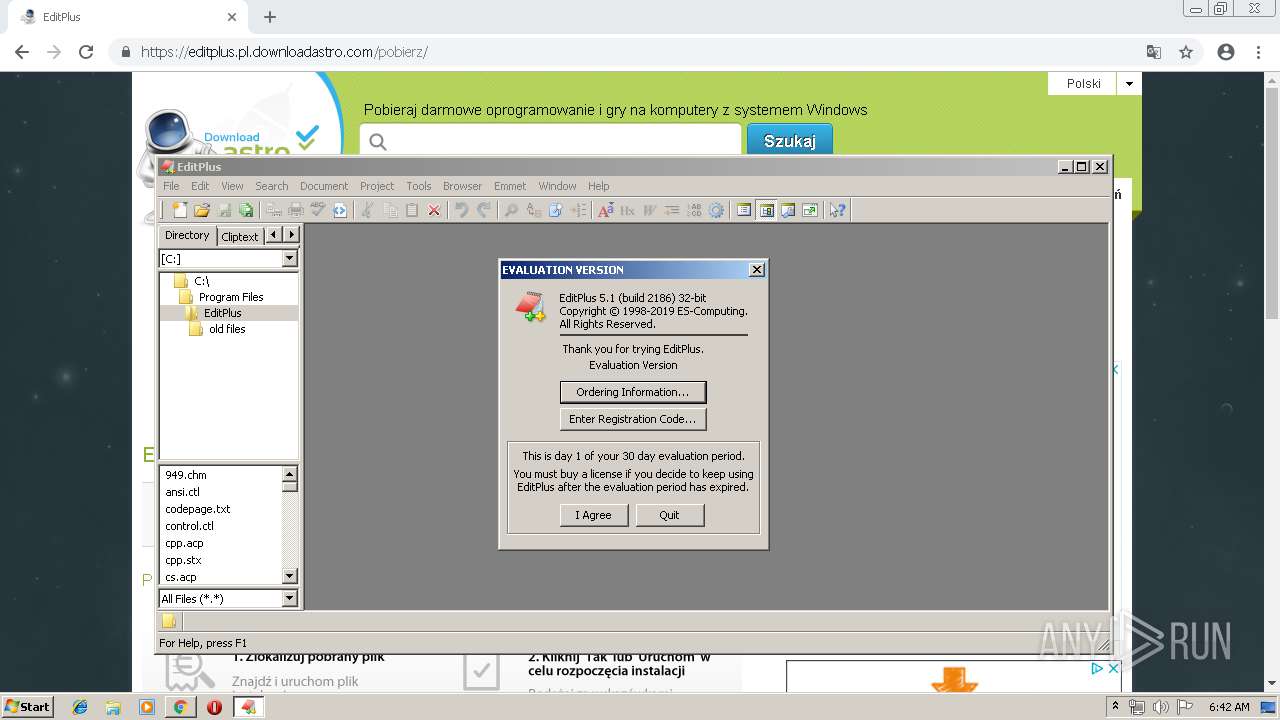Show hidden system tray icons arrow
Image resolution: width=1280 pixels, height=720 pixels.
pyautogui.click(x=1115, y=706)
